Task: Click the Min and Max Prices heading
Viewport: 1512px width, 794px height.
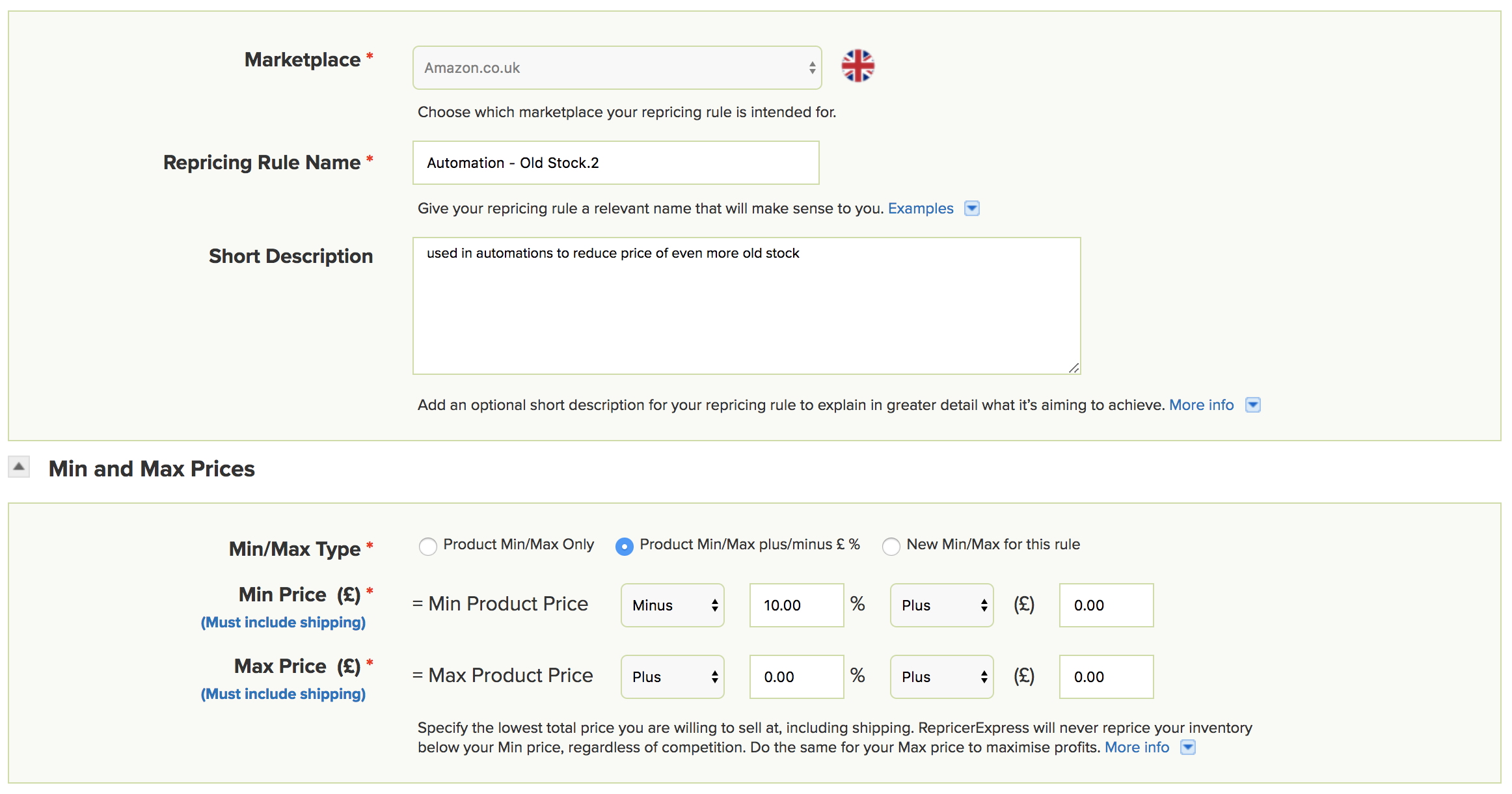Action: (x=152, y=469)
